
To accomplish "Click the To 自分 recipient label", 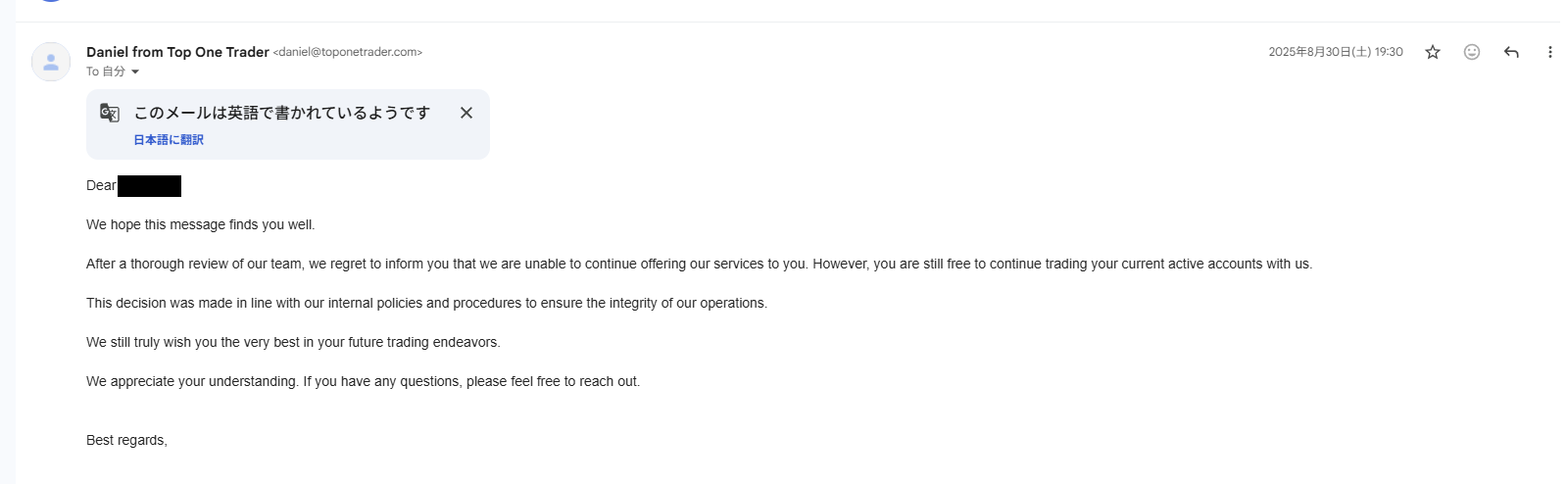I will coord(105,72).
